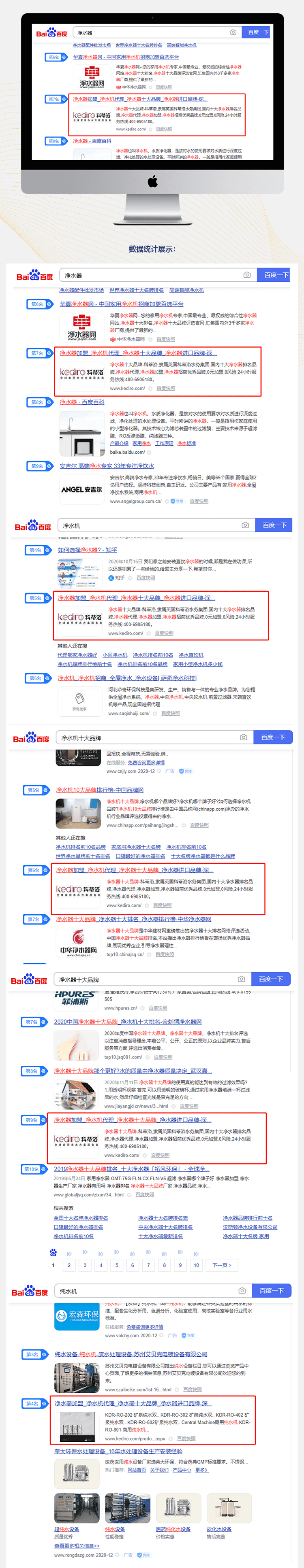Click 百度一下 next to 净水机十大品牌 query
Viewport: 304px width, 1568px height.
[x=274, y=737]
